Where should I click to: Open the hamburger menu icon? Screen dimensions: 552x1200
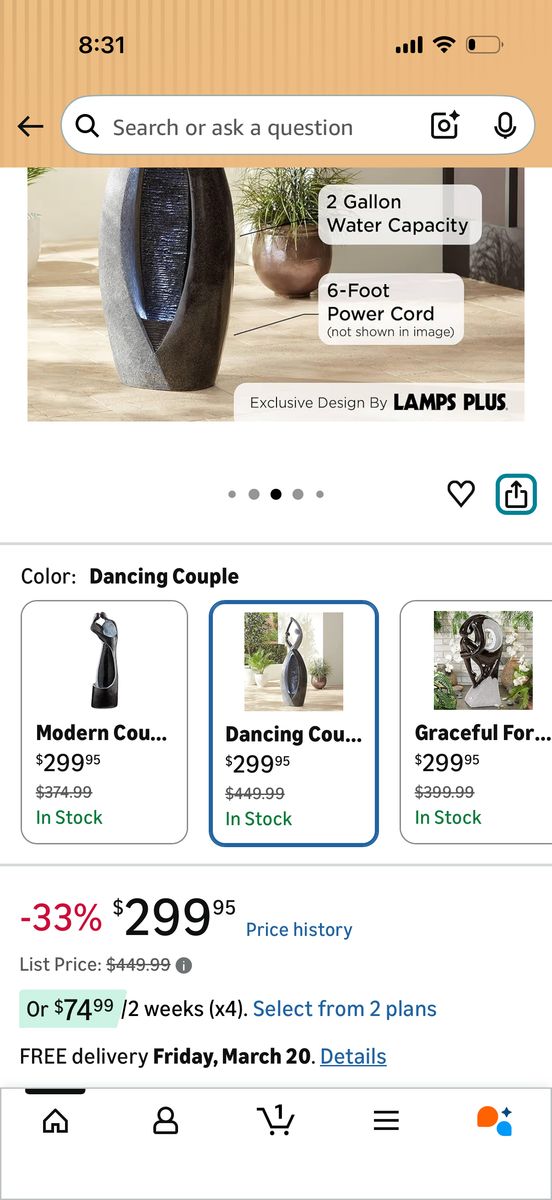(386, 1121)
